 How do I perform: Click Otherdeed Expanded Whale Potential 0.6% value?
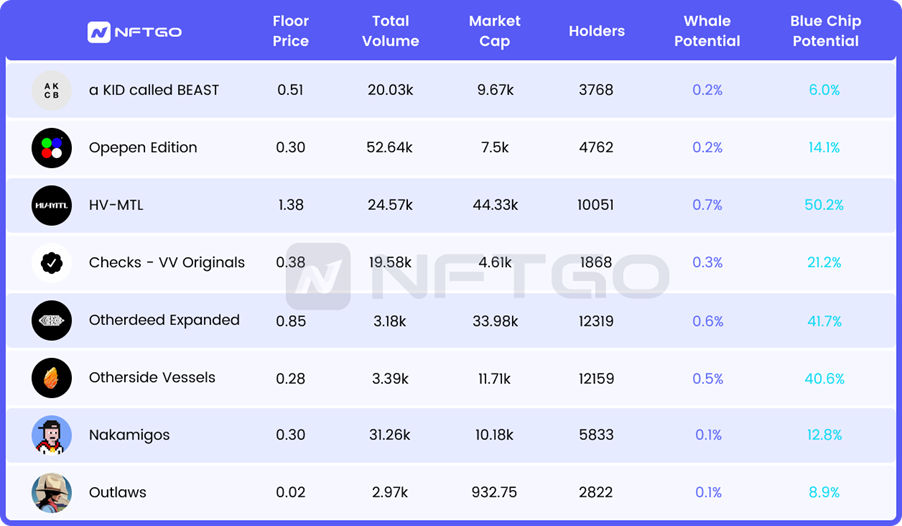click(x=707, y=321)
